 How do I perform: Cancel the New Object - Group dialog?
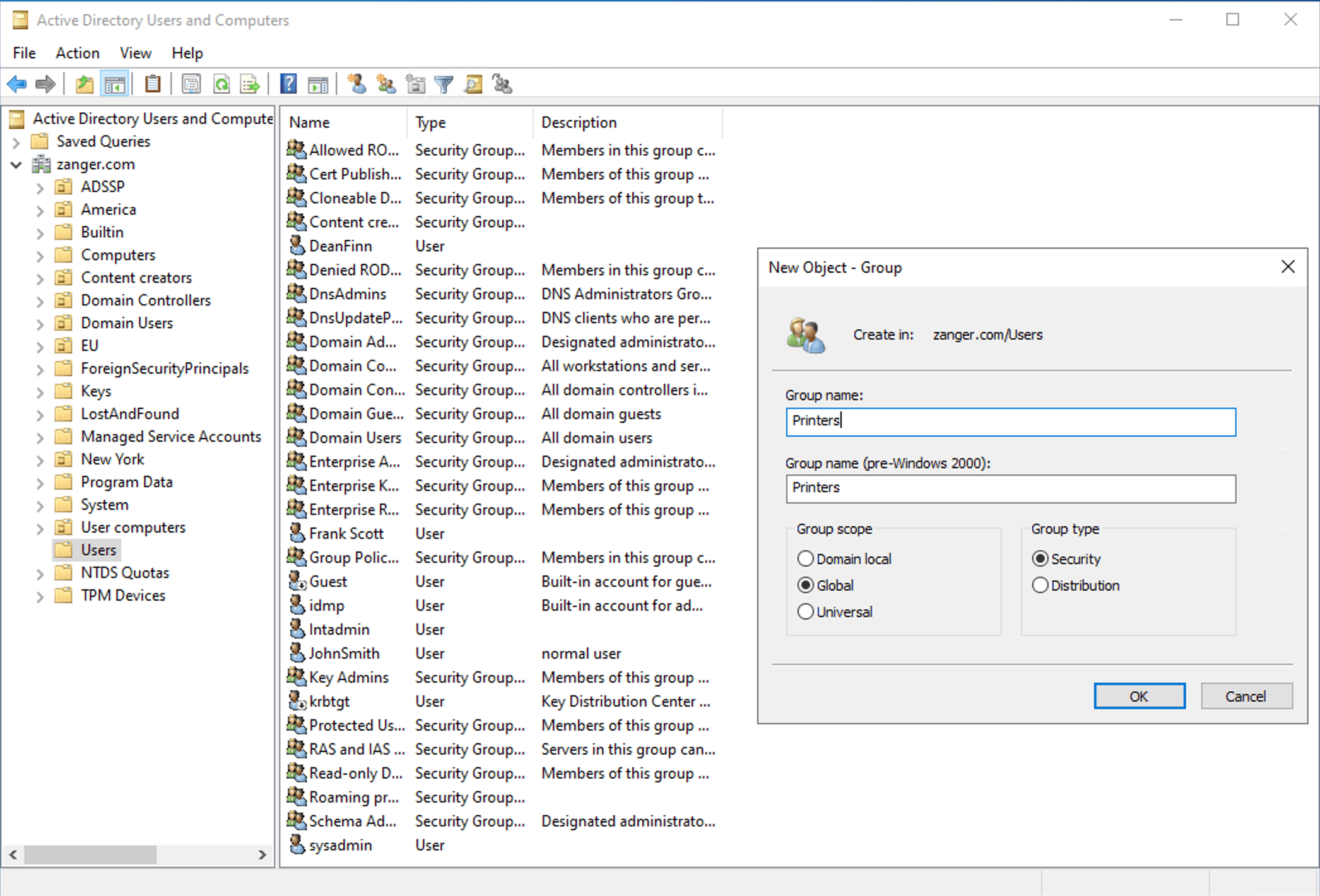[1246, 696]
